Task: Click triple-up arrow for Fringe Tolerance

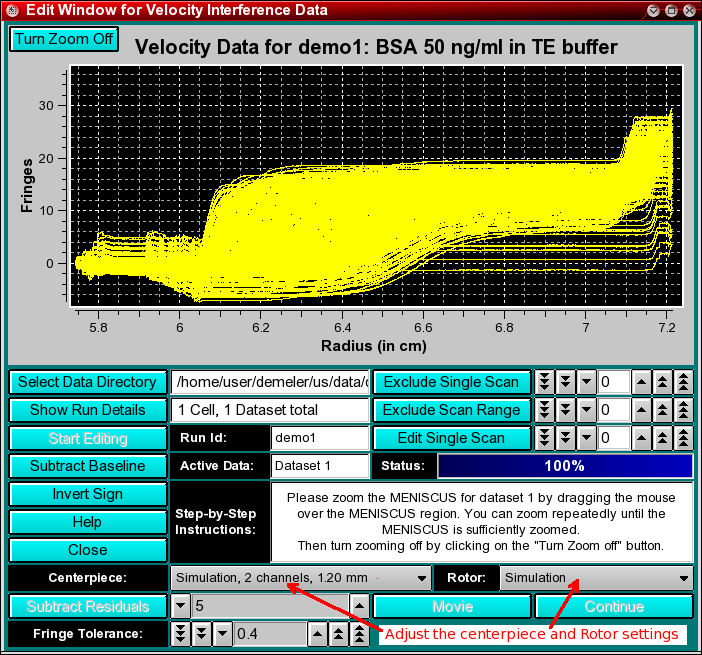Action: 358,634
